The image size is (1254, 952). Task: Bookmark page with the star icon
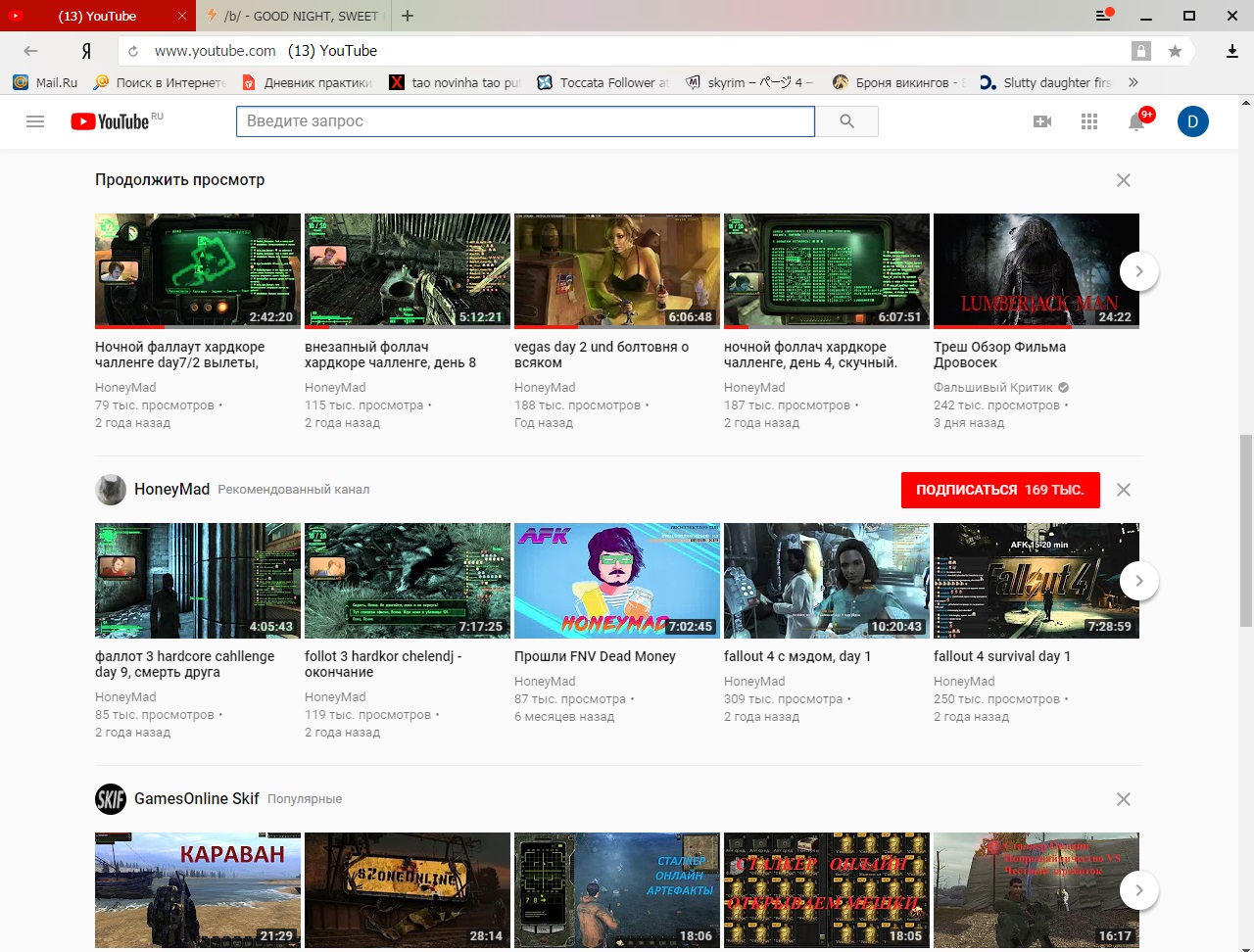[1175, 51]
